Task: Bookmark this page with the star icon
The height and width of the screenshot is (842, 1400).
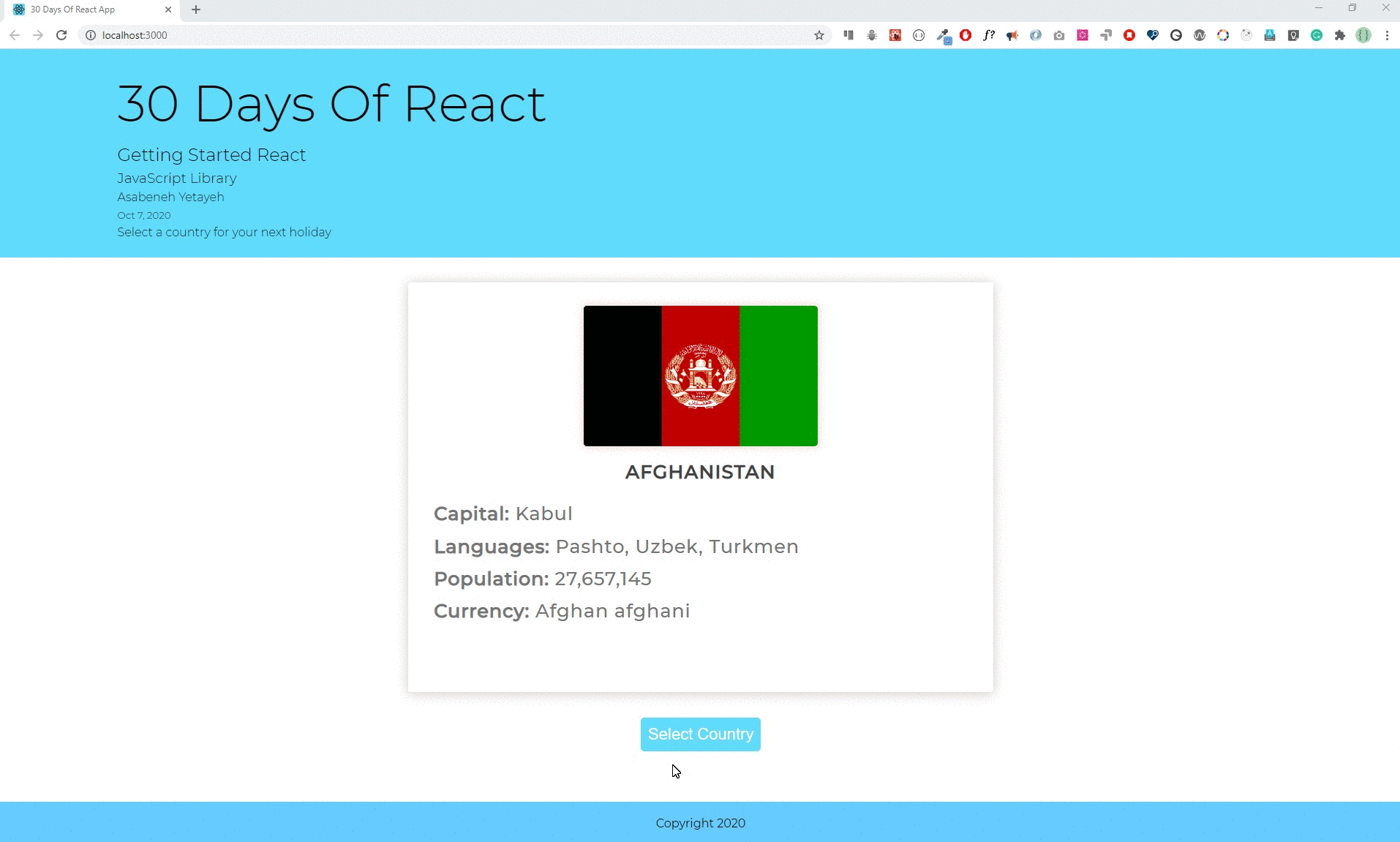Action: [819, 35]
